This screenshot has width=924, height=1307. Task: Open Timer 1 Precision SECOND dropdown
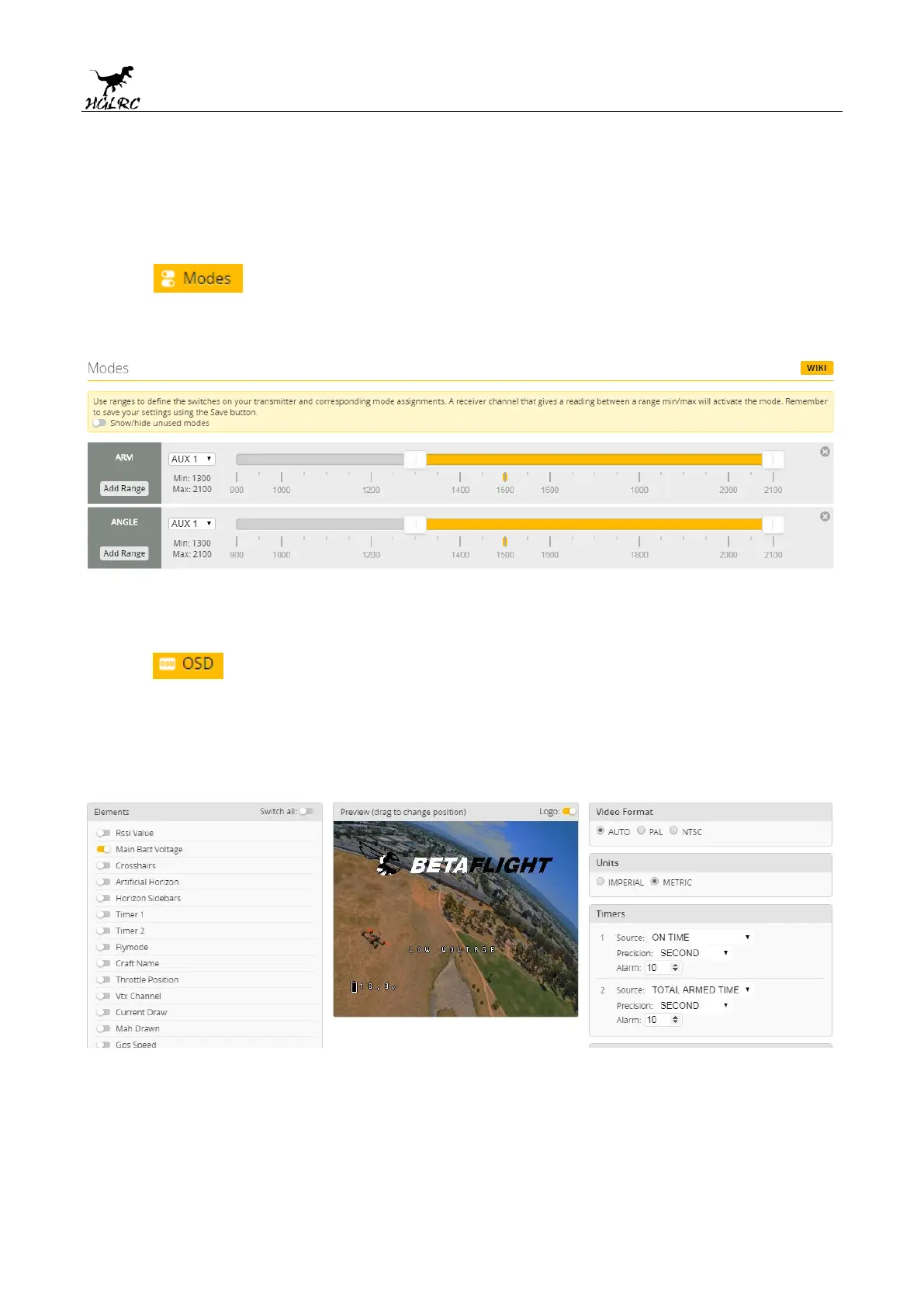tap(694, 953)
